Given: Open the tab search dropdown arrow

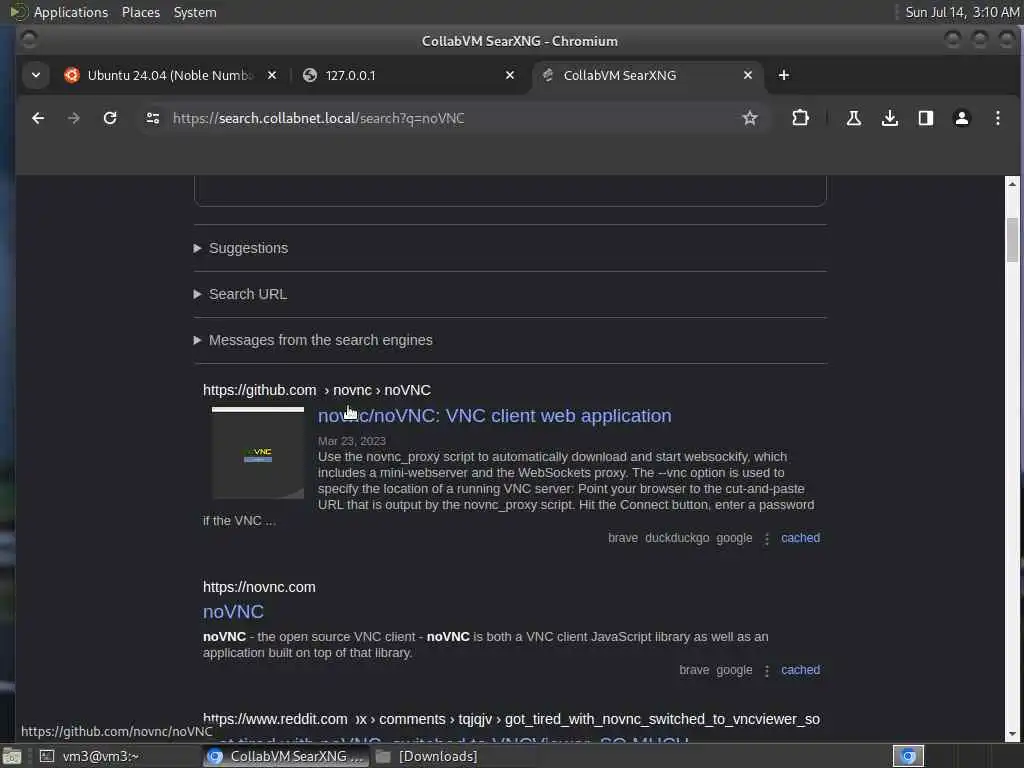Looking at the screenshot, I should (x=36, y=75).
